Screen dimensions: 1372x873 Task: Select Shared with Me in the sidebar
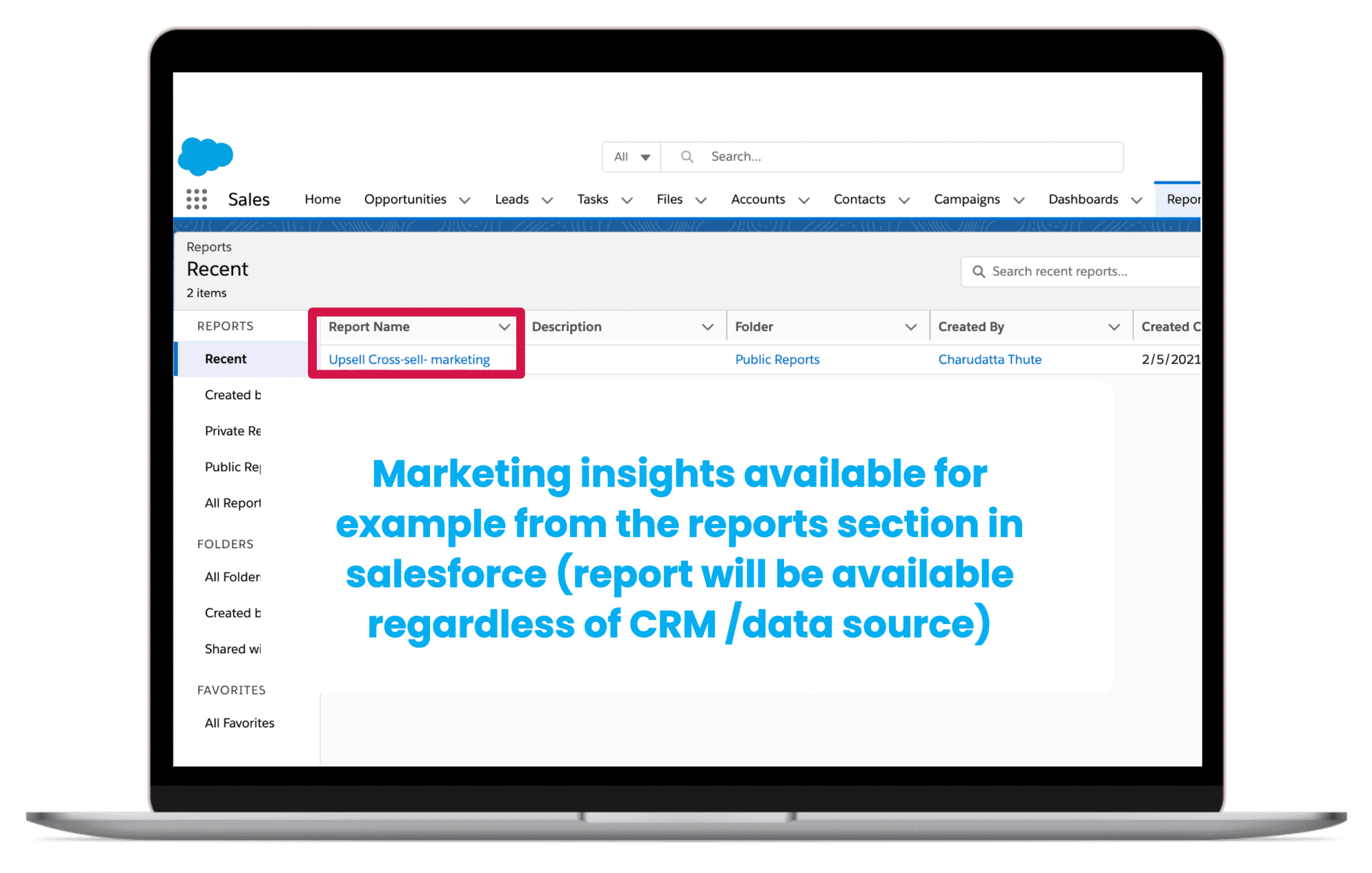[x=233, y=649]
